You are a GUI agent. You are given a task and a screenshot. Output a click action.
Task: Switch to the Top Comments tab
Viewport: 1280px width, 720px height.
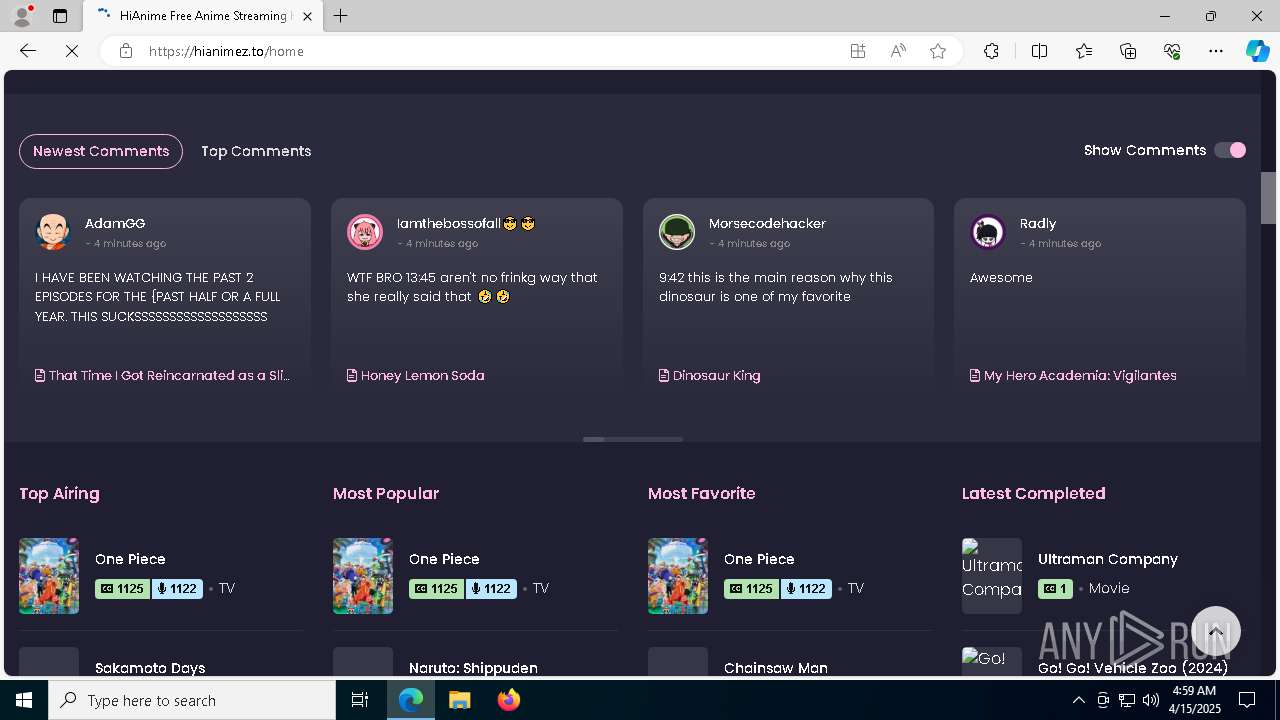pos(256,151)
